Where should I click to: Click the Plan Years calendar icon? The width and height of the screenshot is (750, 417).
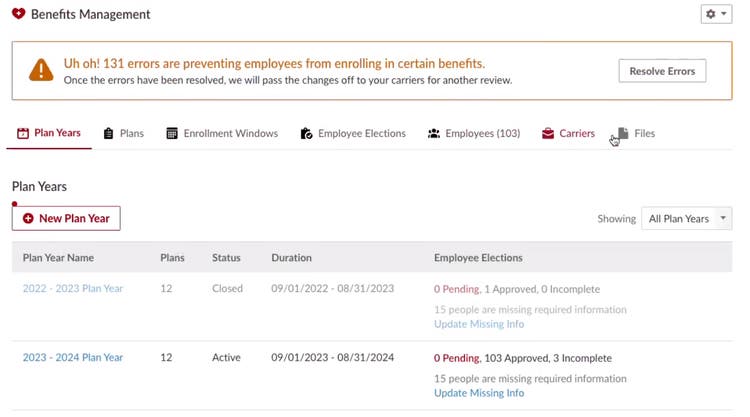point(22,133)
